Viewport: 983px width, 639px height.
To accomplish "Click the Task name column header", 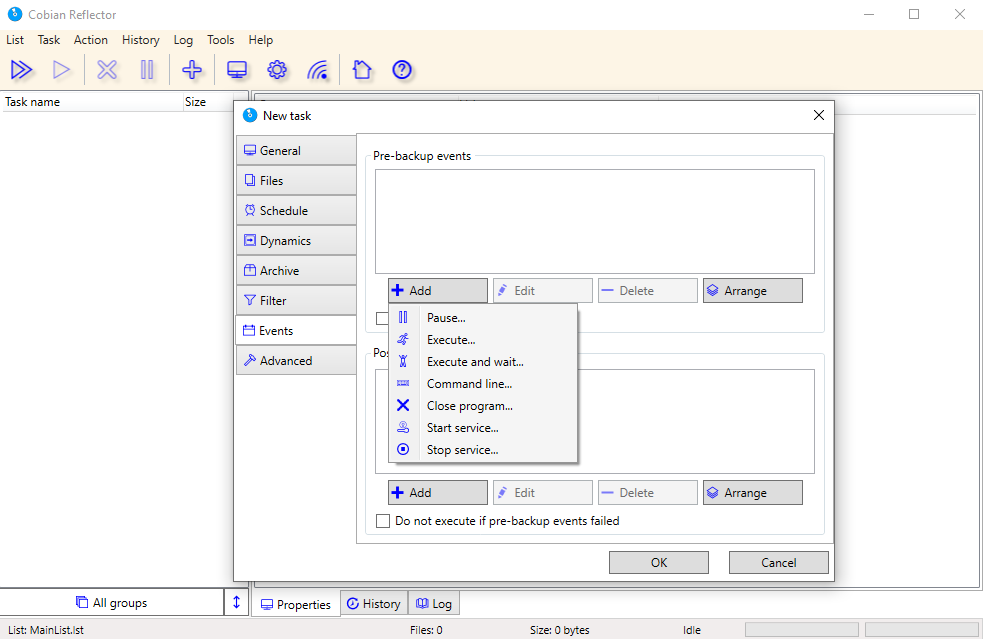I will coord(92,102).
